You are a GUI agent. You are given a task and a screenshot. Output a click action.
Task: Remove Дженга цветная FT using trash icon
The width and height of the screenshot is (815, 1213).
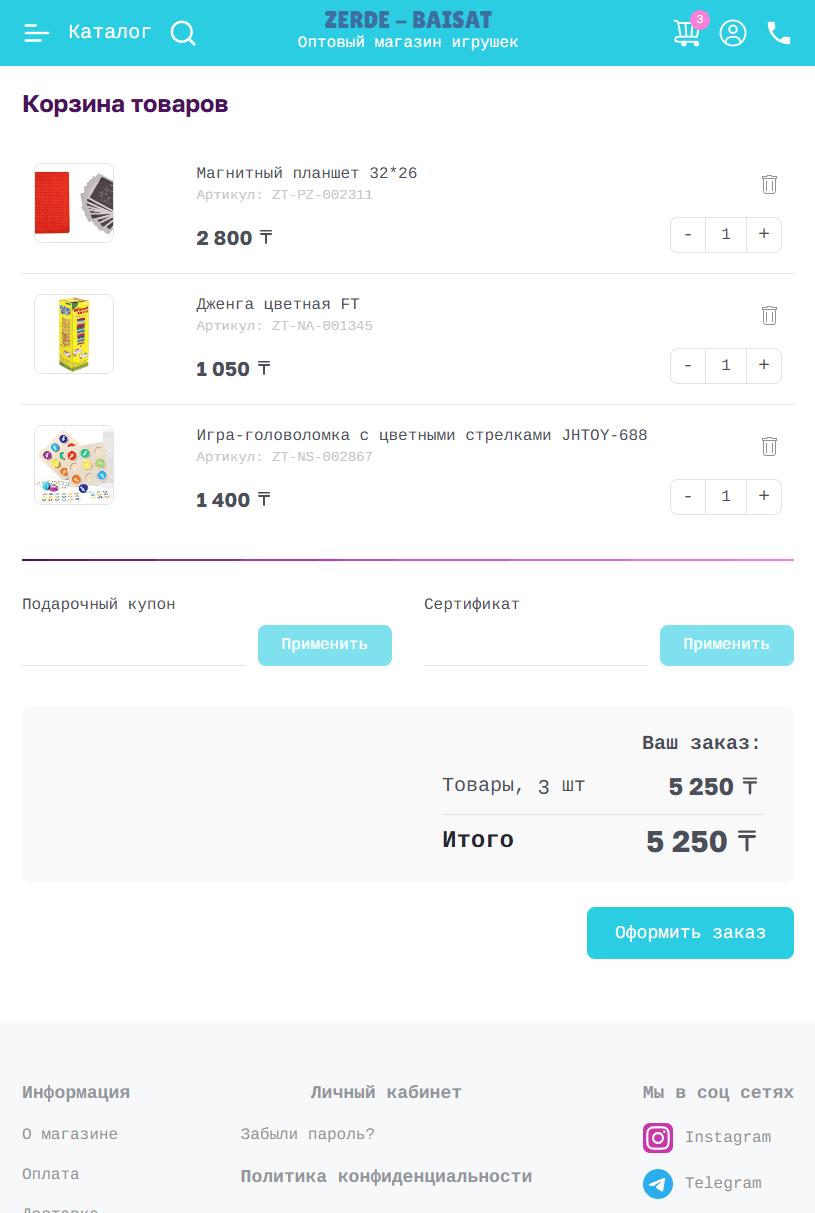769,315
